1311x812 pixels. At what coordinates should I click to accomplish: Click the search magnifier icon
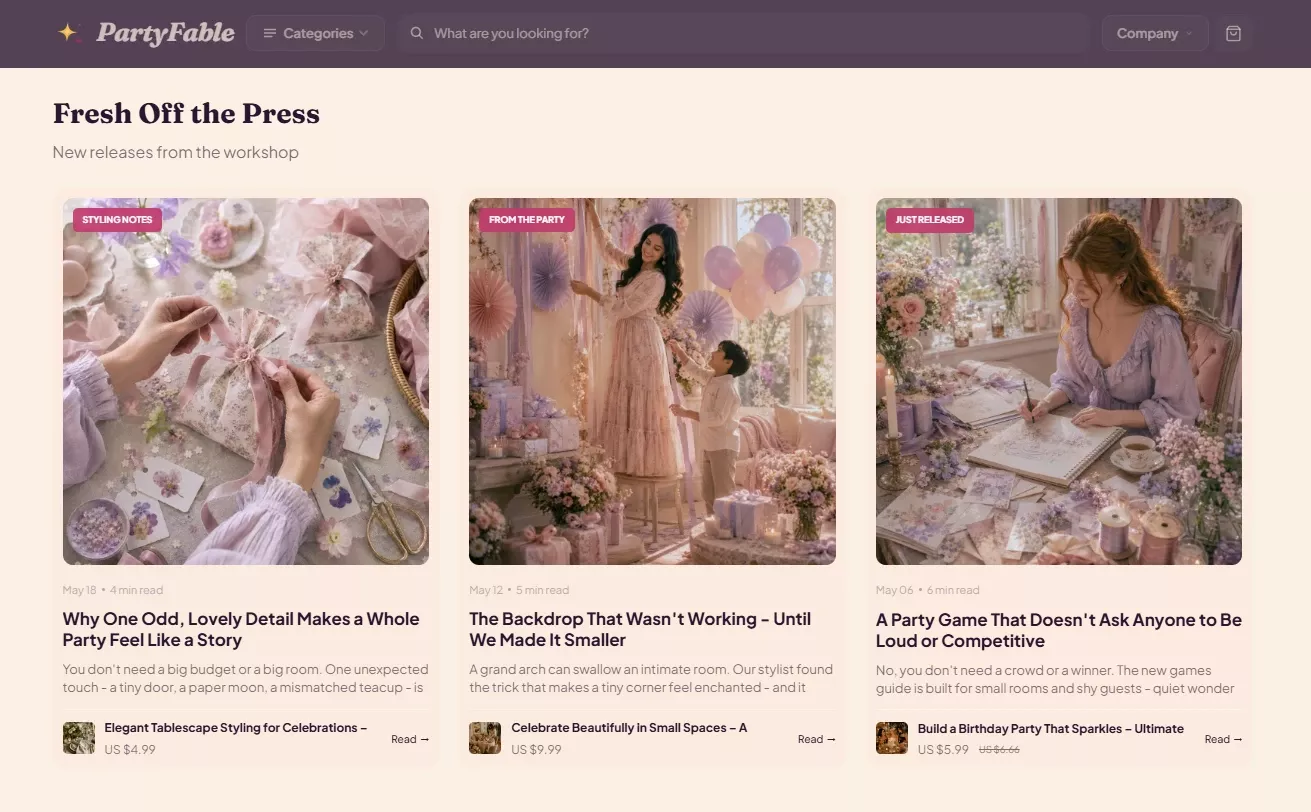(417, 33)
